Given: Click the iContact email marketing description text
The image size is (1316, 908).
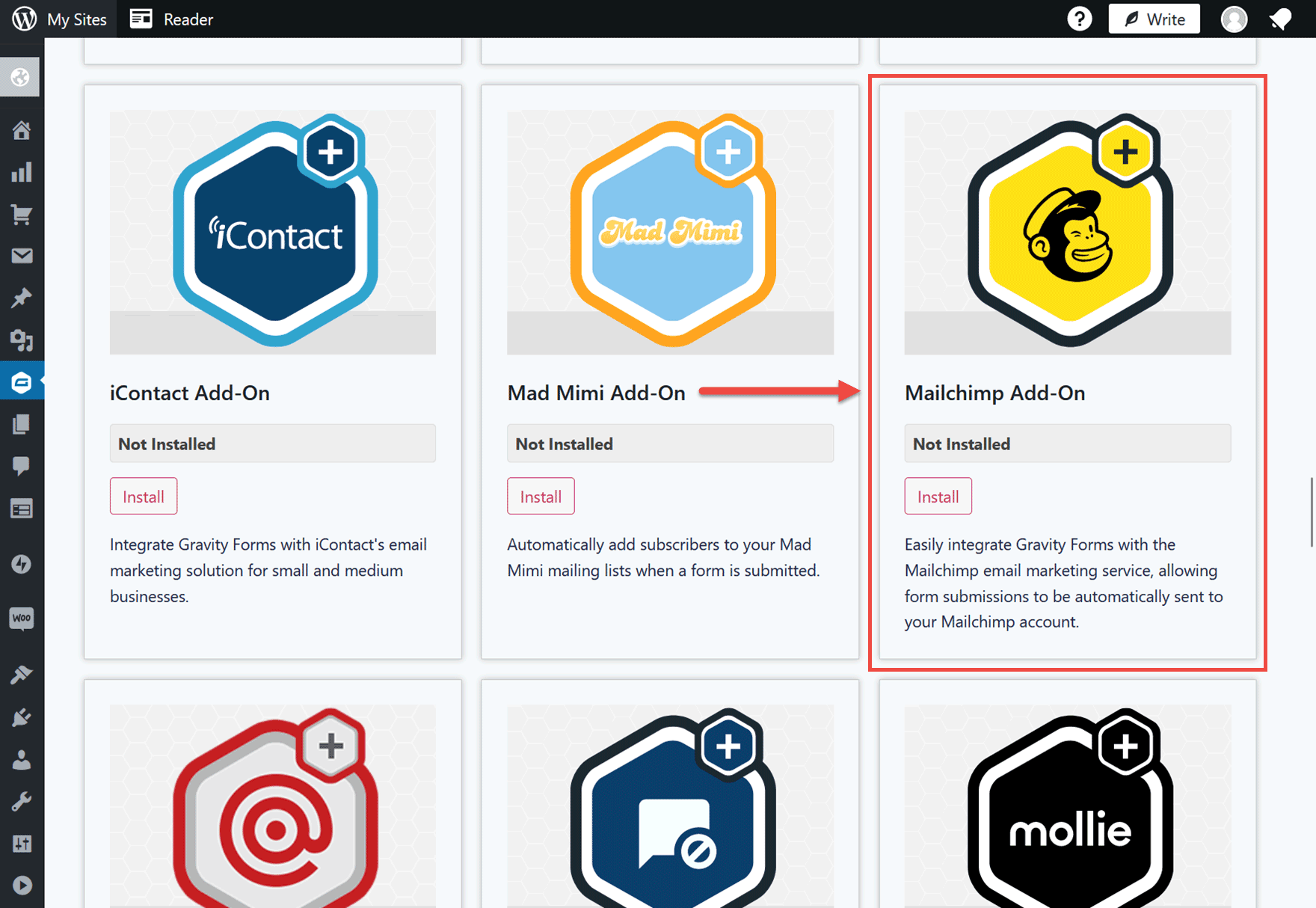Looking at the screenshot, I should [268, 570].
